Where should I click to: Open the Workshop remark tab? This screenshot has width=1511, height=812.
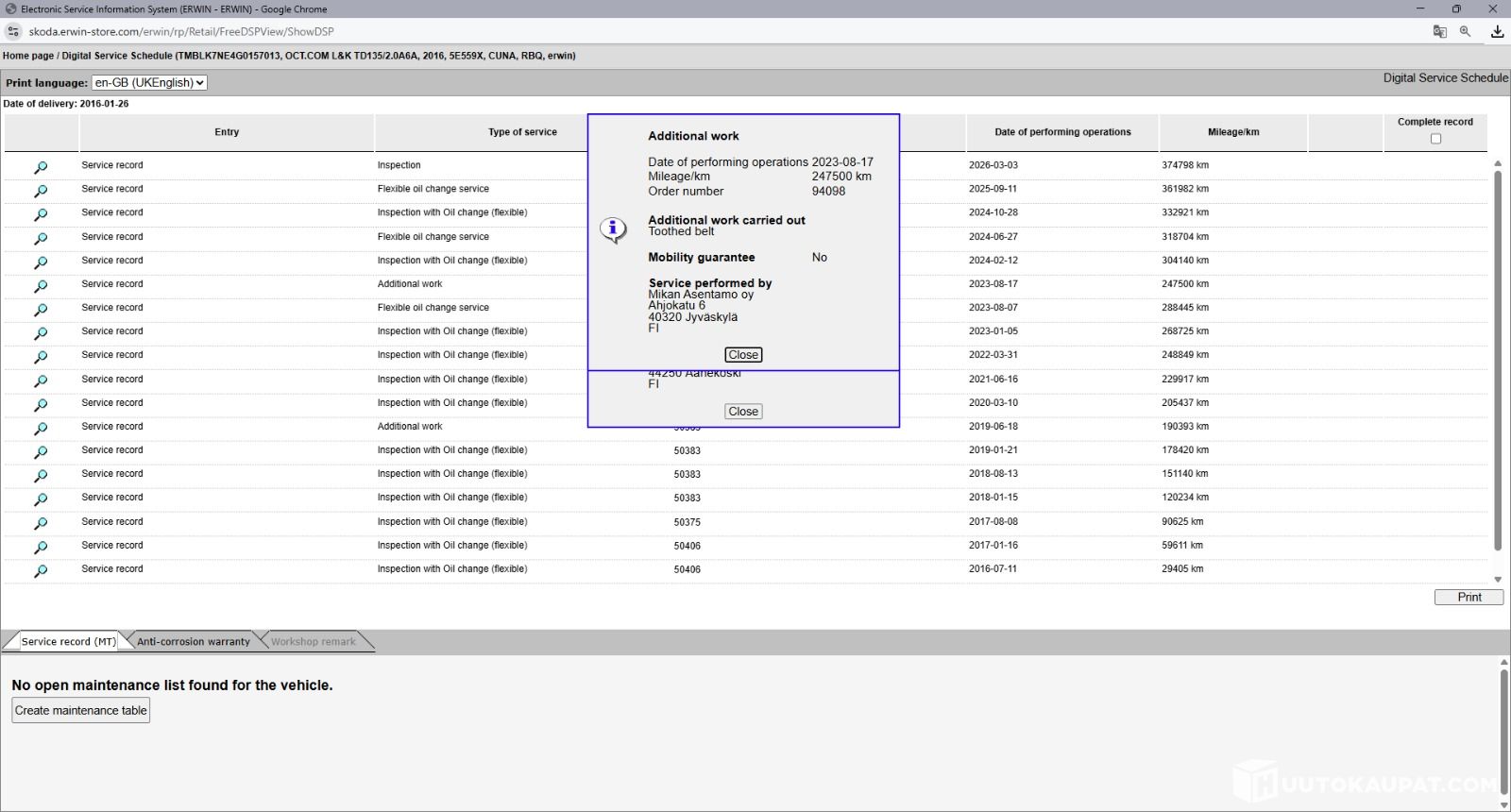pos(313,642)
